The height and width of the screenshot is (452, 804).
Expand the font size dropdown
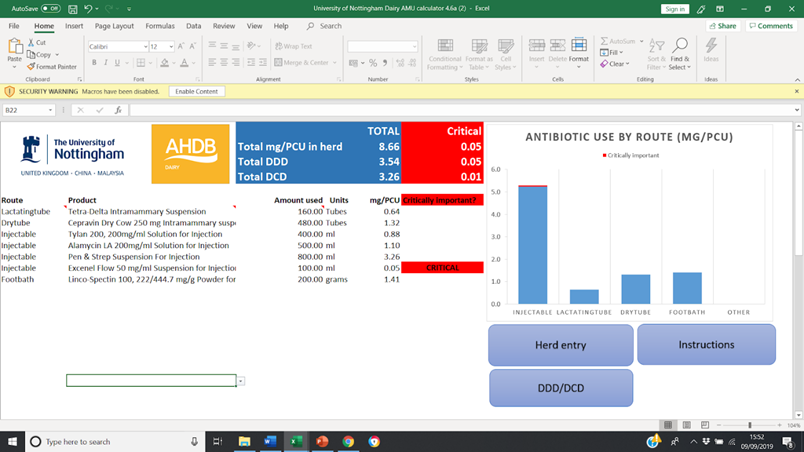pos(171,47)
